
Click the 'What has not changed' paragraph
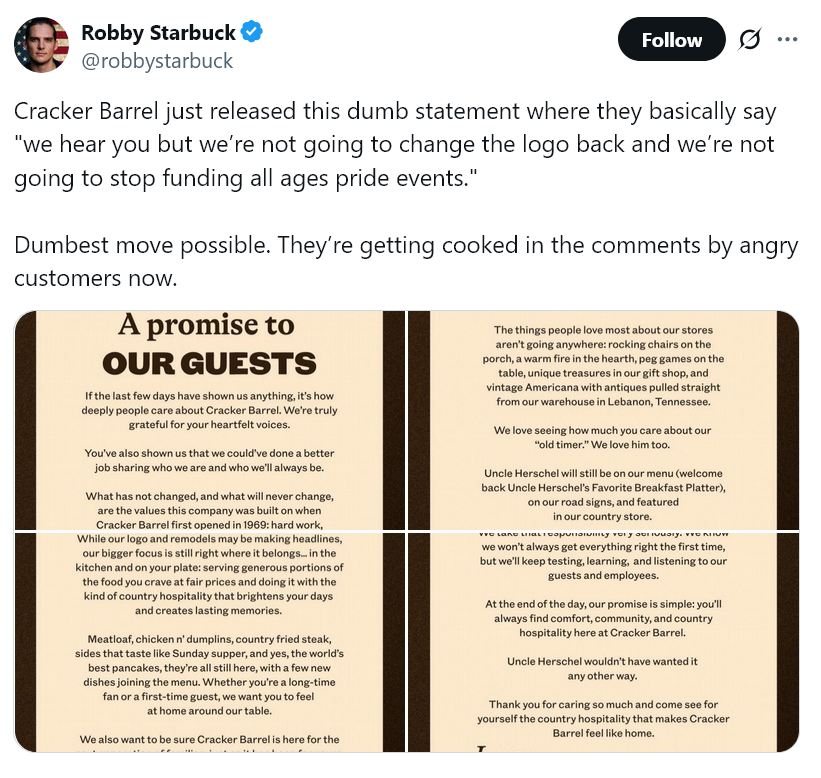point(211,509)
